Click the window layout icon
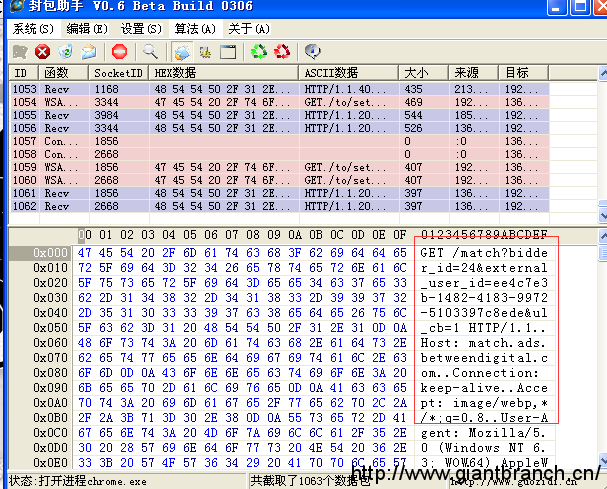Screen dimensions: 607x489 228,51
